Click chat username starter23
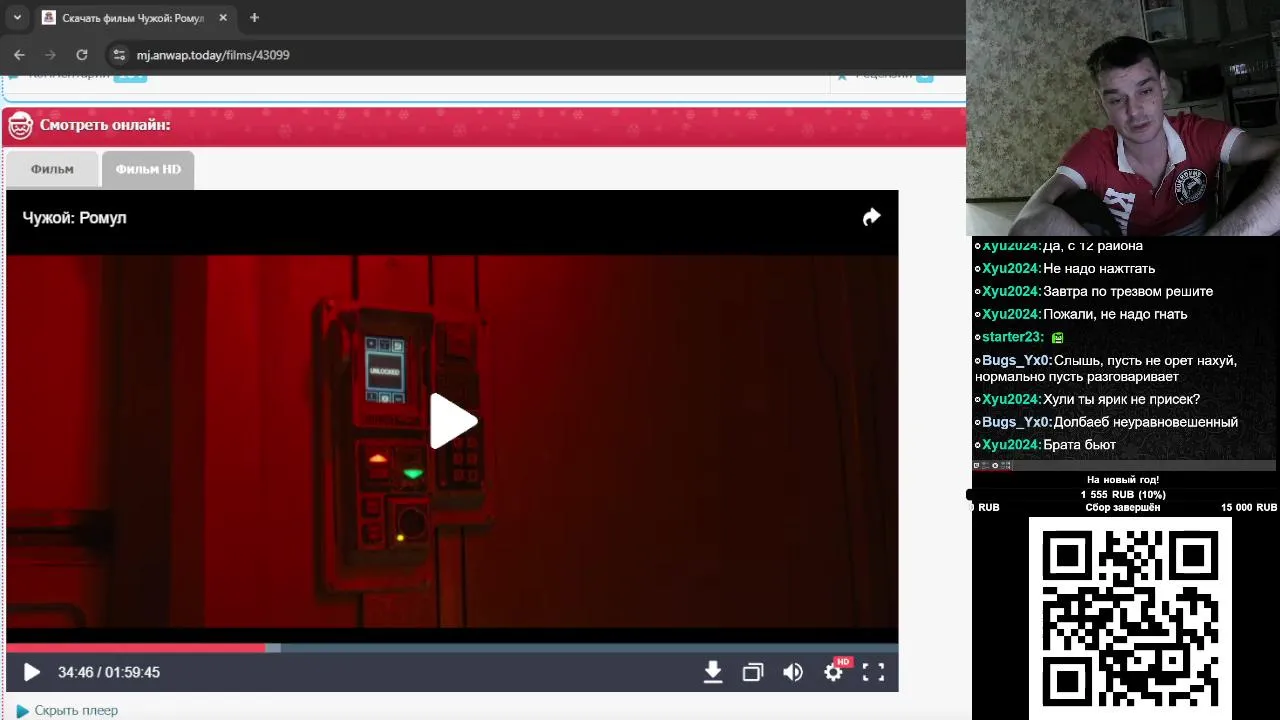 tap(1013, 337)
